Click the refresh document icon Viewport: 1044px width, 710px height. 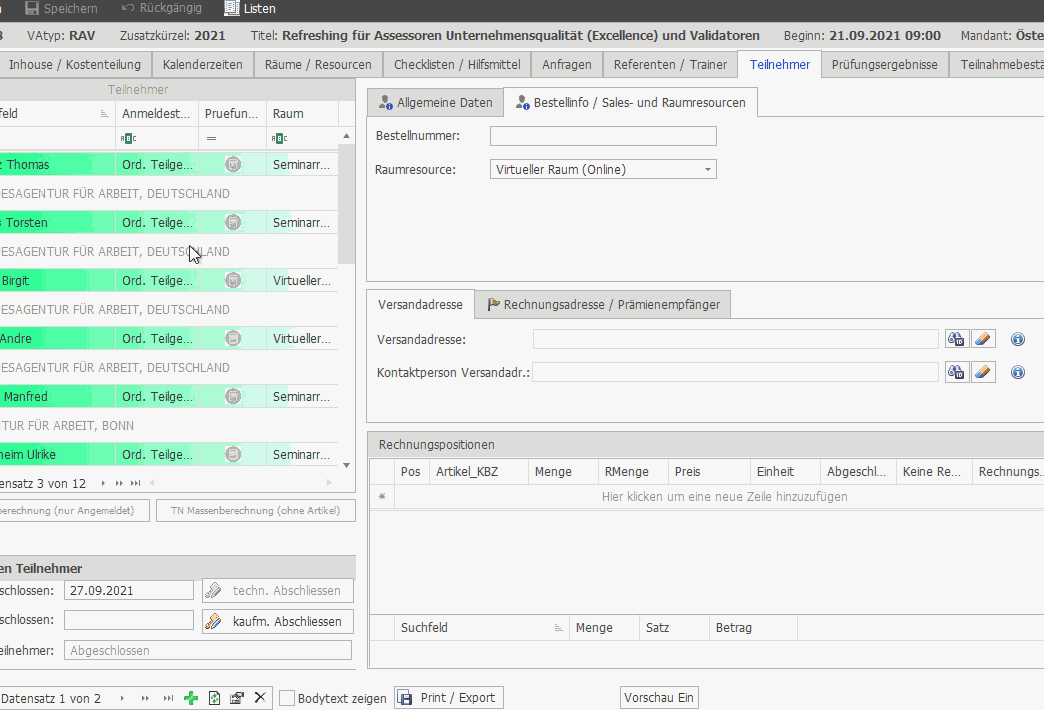[214, 698]
